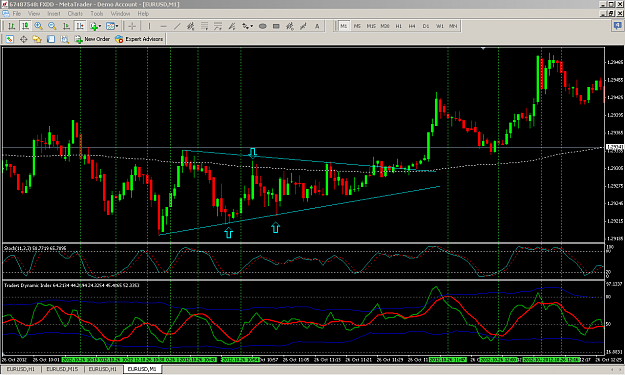This screenshot has height=375, width=625.
Task: Zoom out of the chart
Action: pos(52,26)
